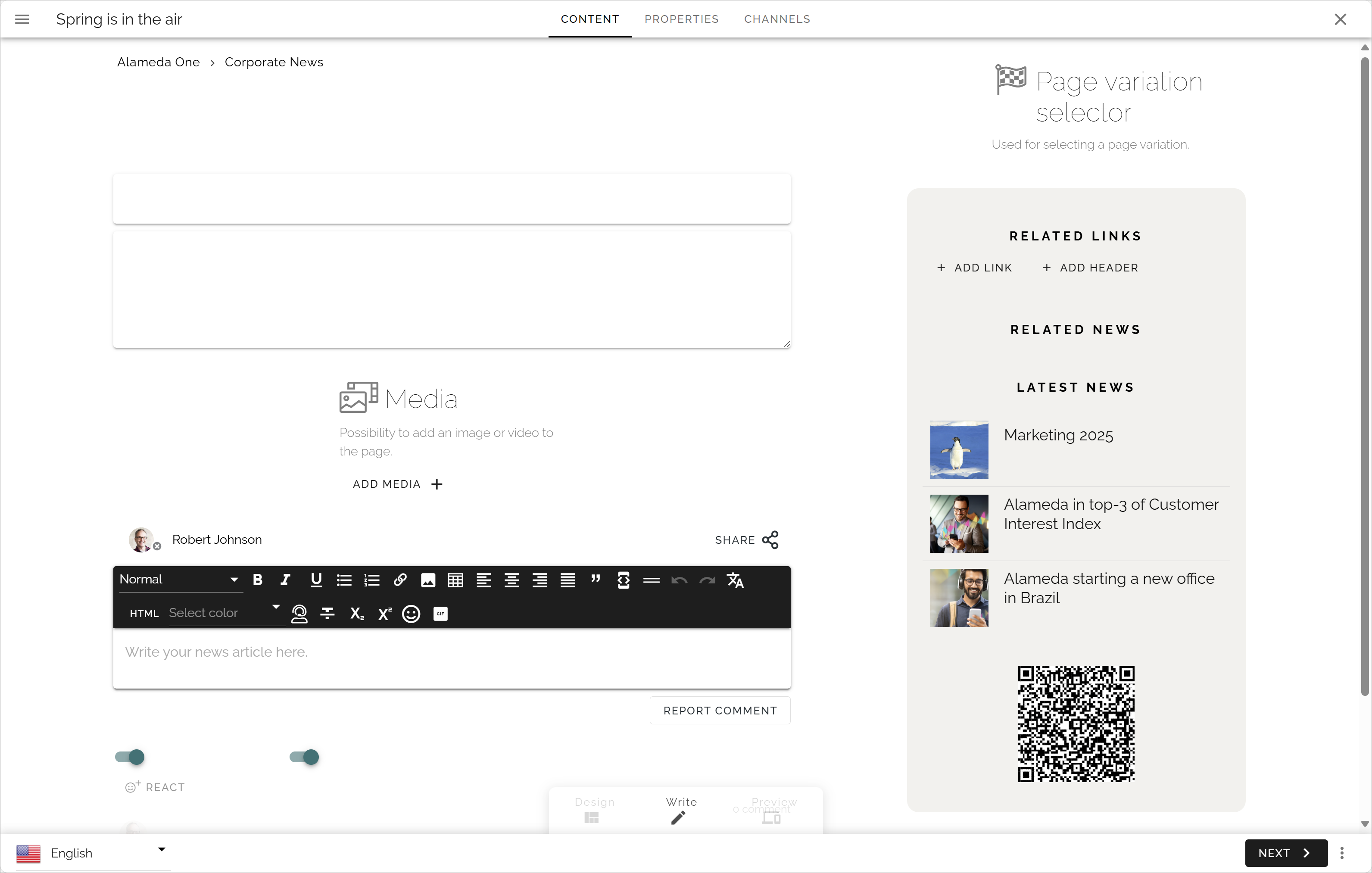The height and width of the screenshot is (873, 1372).
Task: Toggle italic formatting in editor
Action: (x=285, y=580)
